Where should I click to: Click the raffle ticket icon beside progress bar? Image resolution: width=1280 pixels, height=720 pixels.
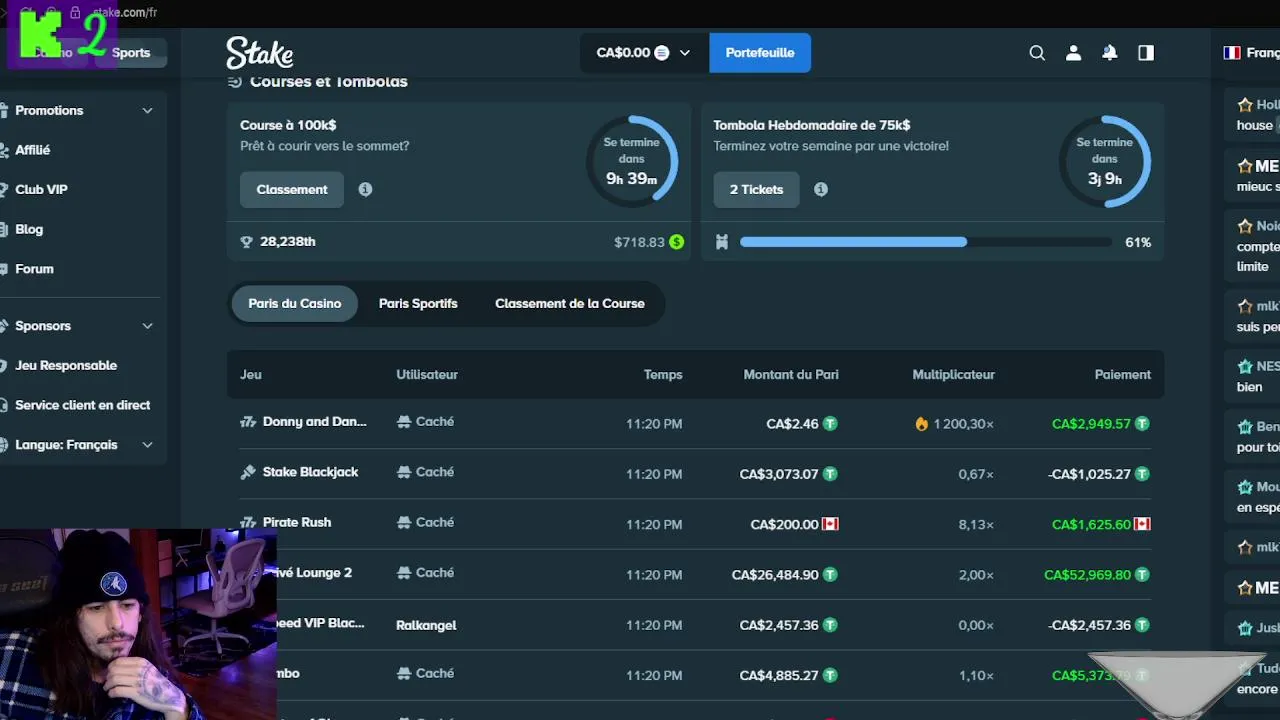721,242
